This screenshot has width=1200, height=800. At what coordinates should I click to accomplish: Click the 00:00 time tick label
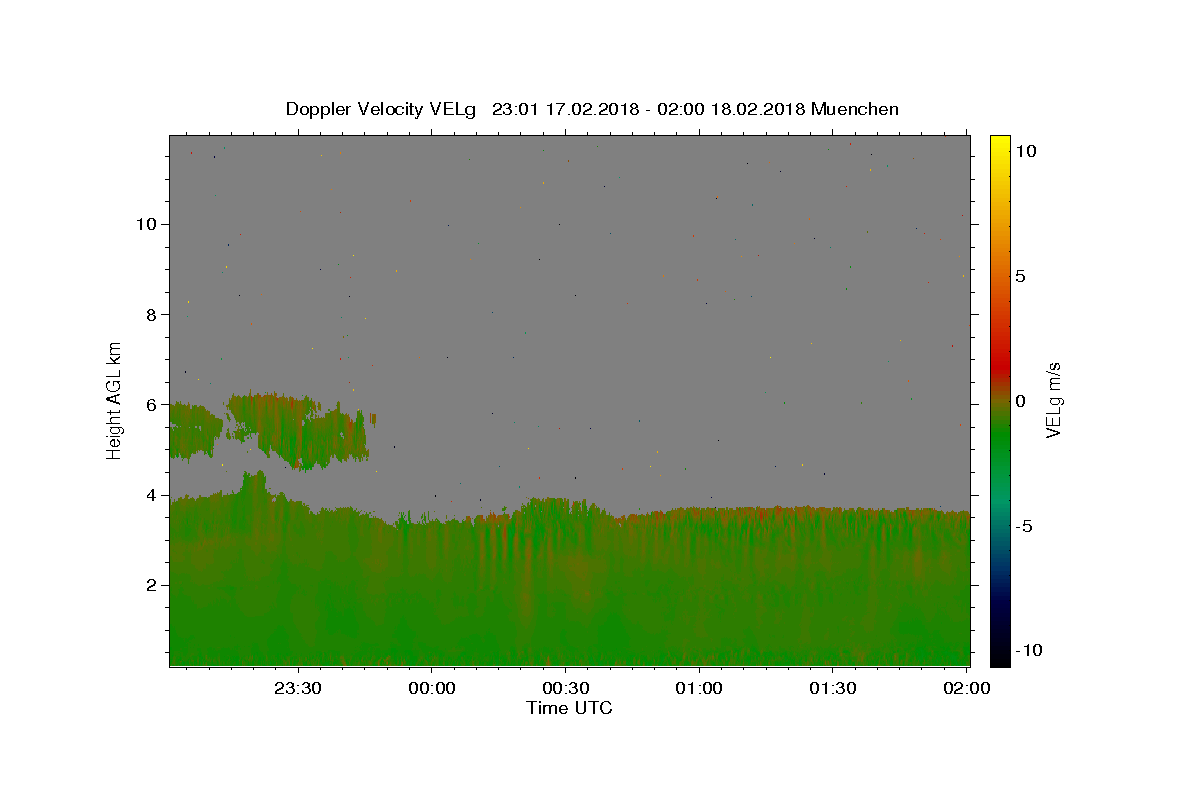point(432,688)
